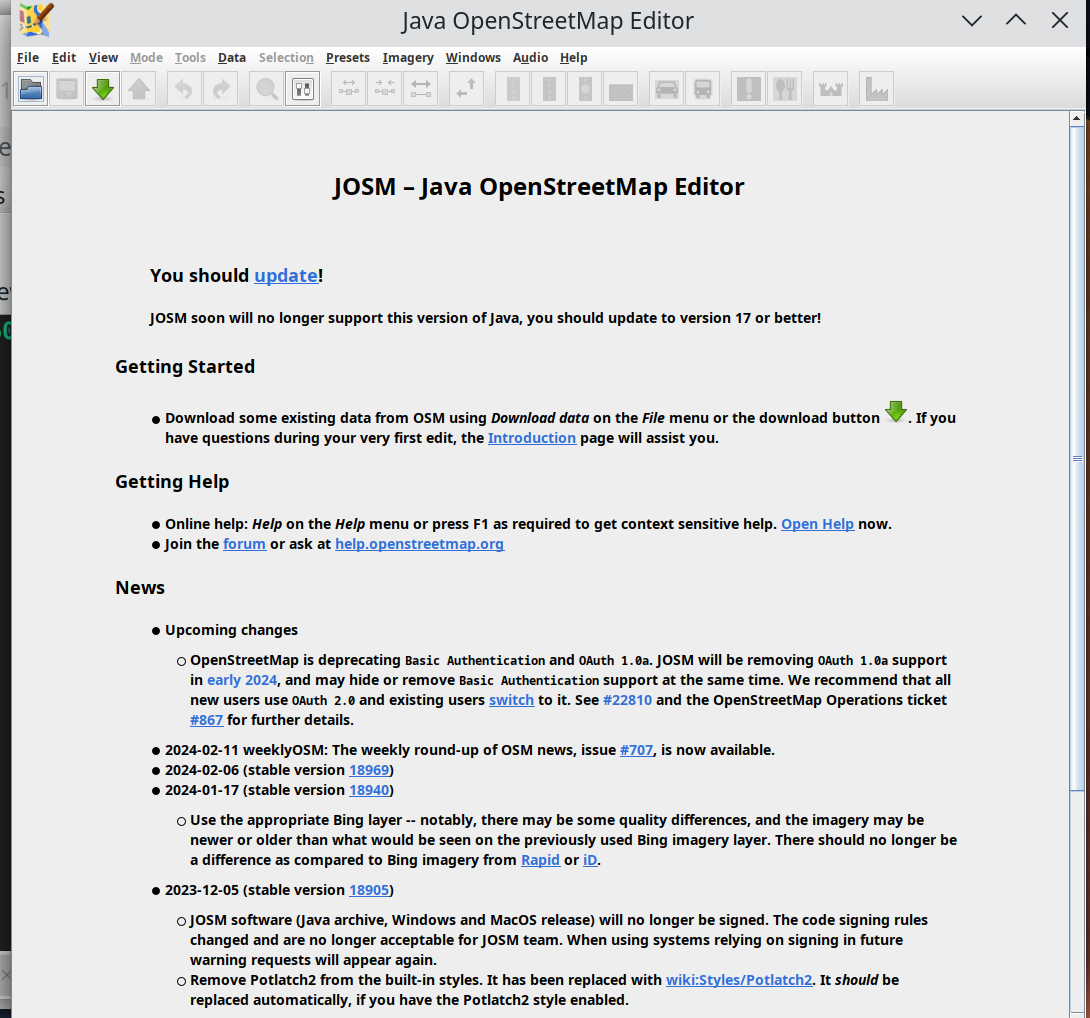Open the Preferences sliders icon

tap(303, 89)
